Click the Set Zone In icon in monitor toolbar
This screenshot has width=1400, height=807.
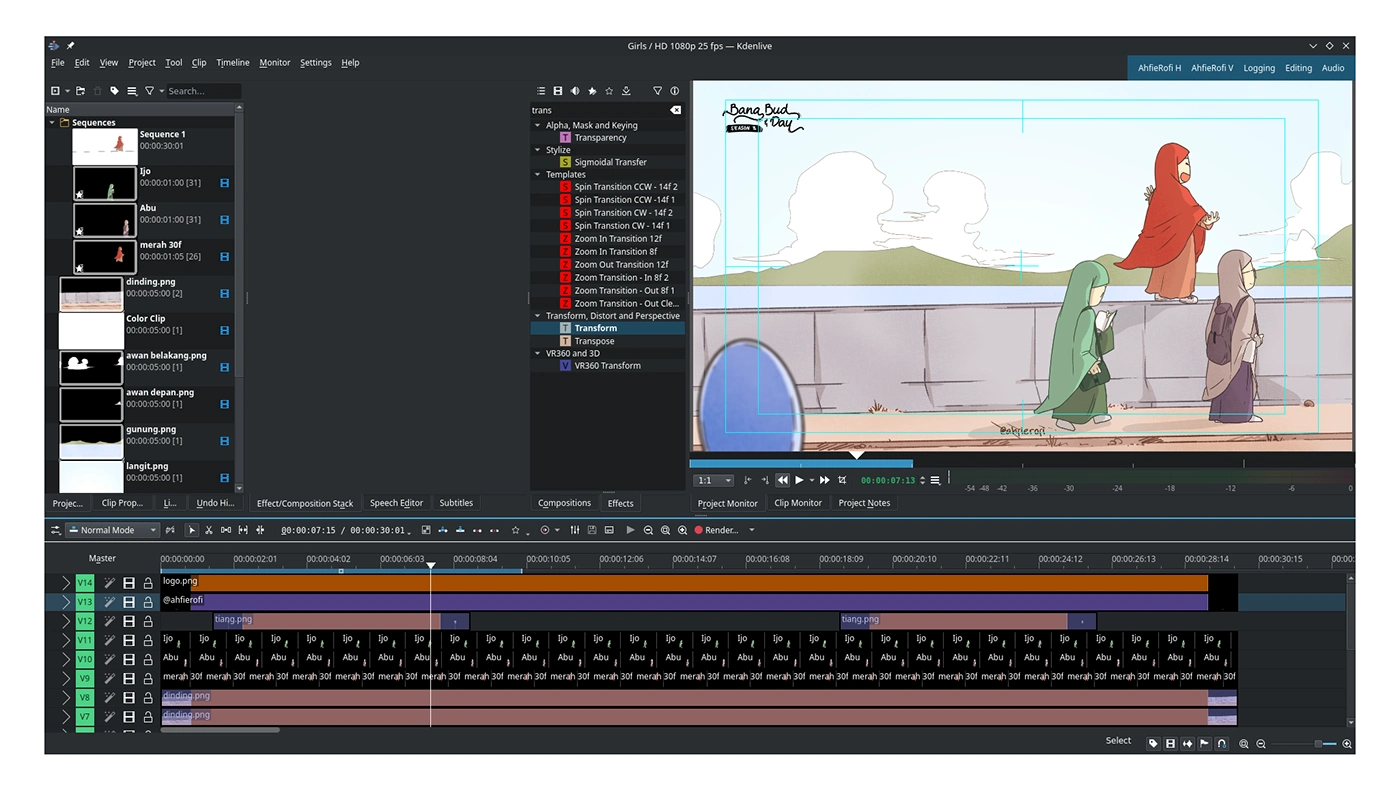click(x=748, y=480)
